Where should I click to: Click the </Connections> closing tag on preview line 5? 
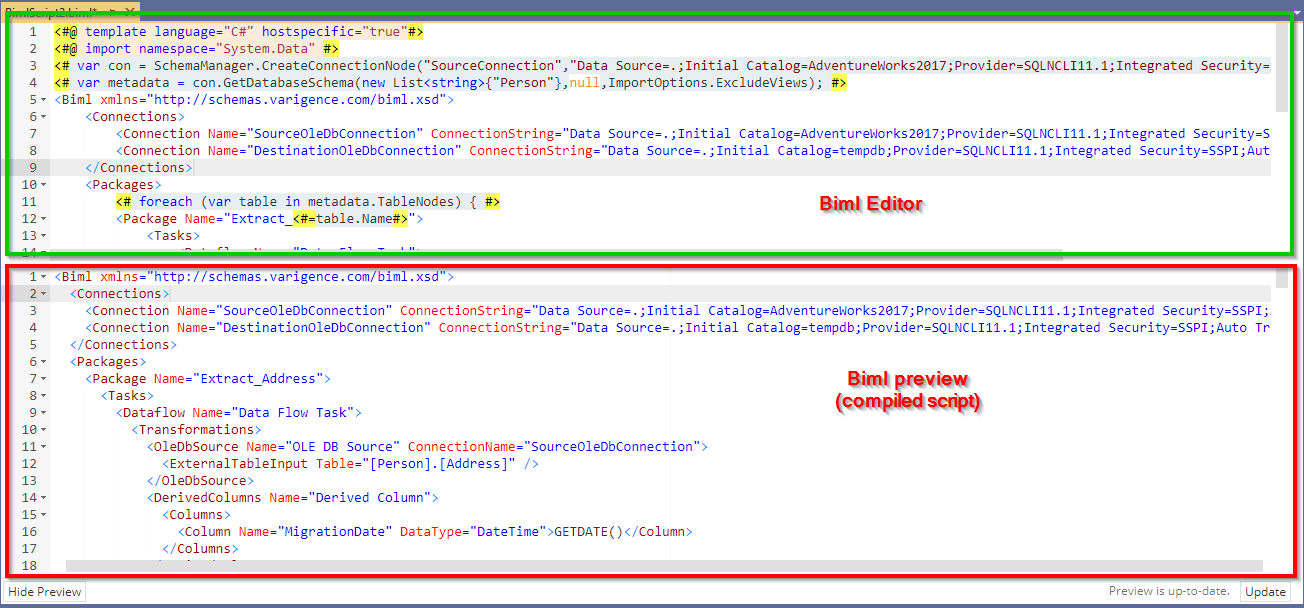click(x=124, y=345)
